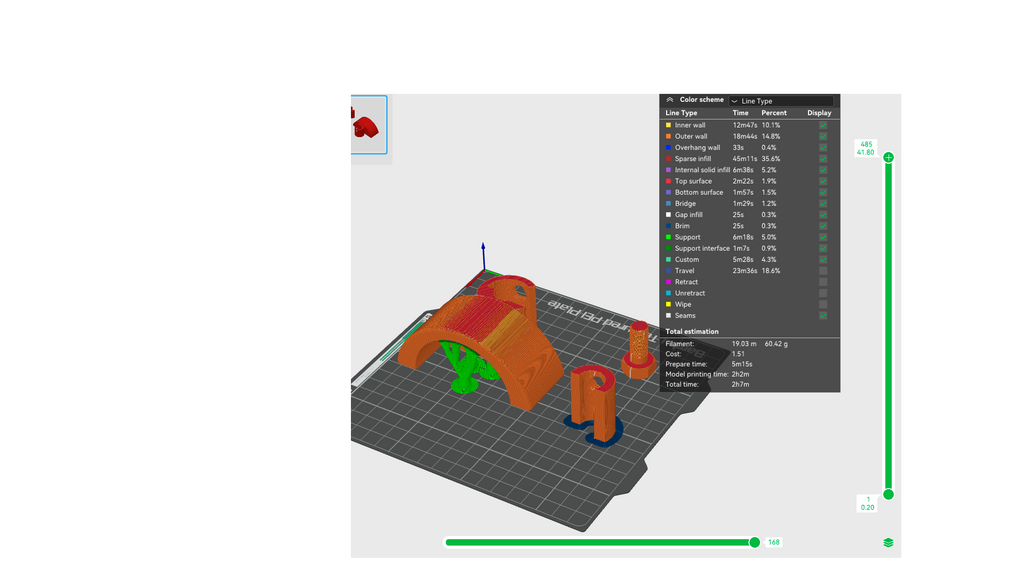
Task: Click the plus handle atop layer slider
Action: [888, 157]
